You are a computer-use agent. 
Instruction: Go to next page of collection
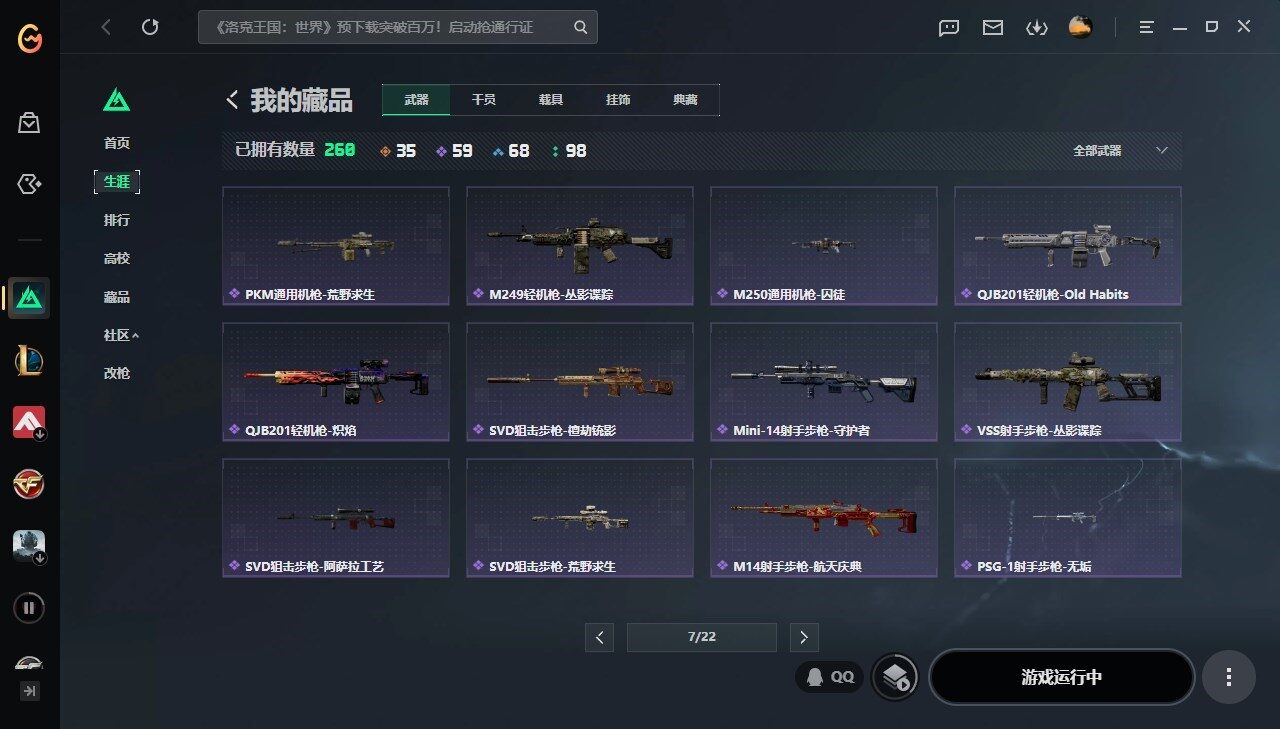pyautogui.click(x=804, y=637)
